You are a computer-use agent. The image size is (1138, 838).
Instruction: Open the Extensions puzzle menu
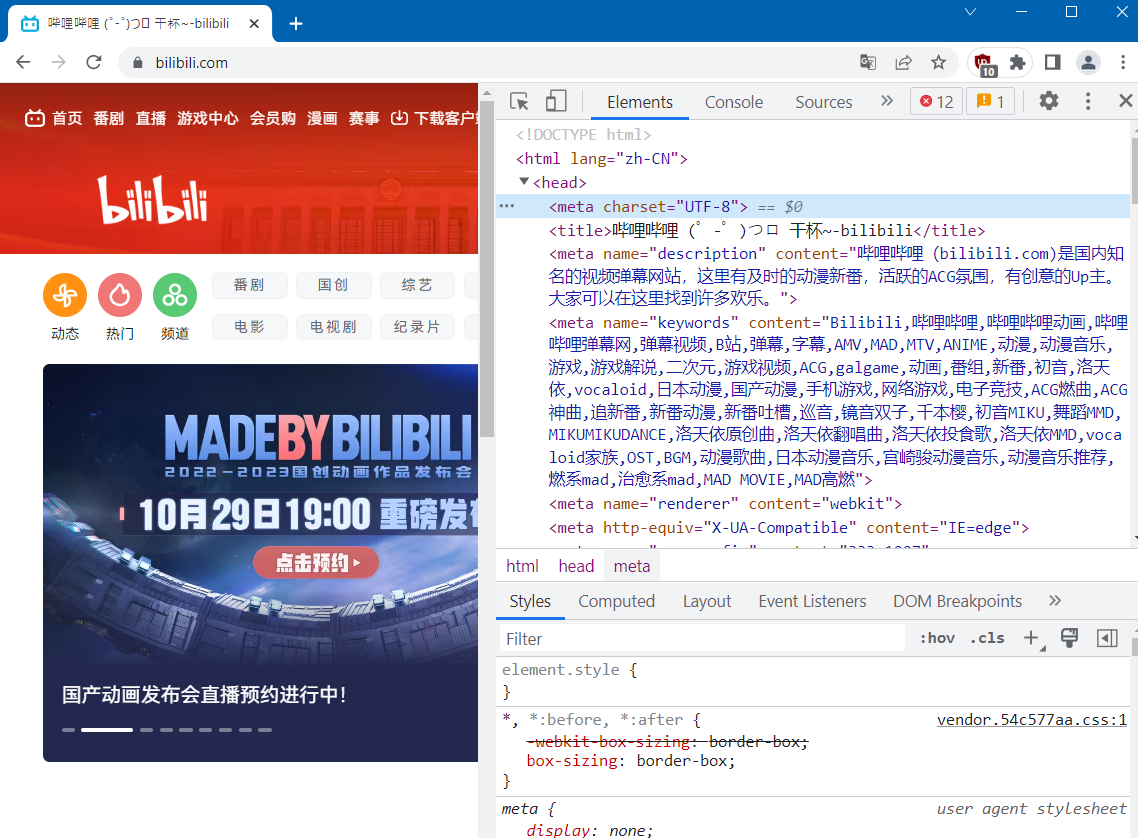pyautogui.click(x=1018, y=62)
